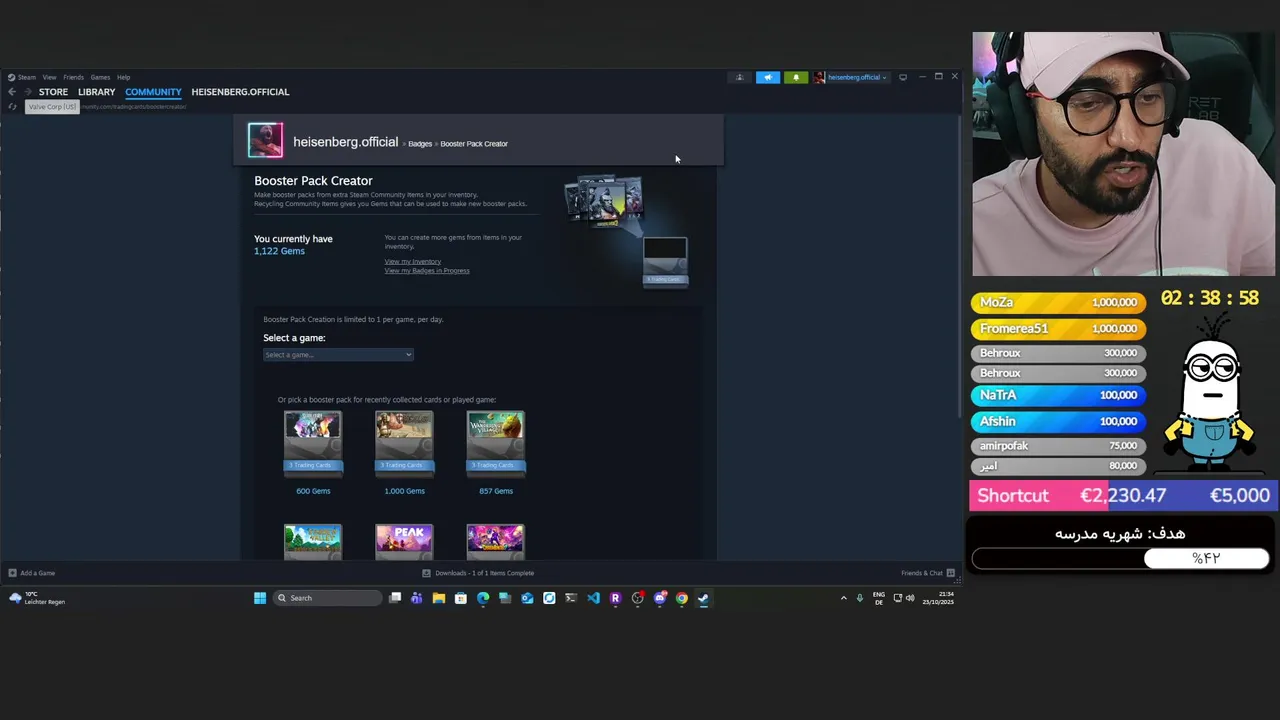Switch to the COMMUNITY tab
The image size is (1280, 720).
tap(153, 92)
